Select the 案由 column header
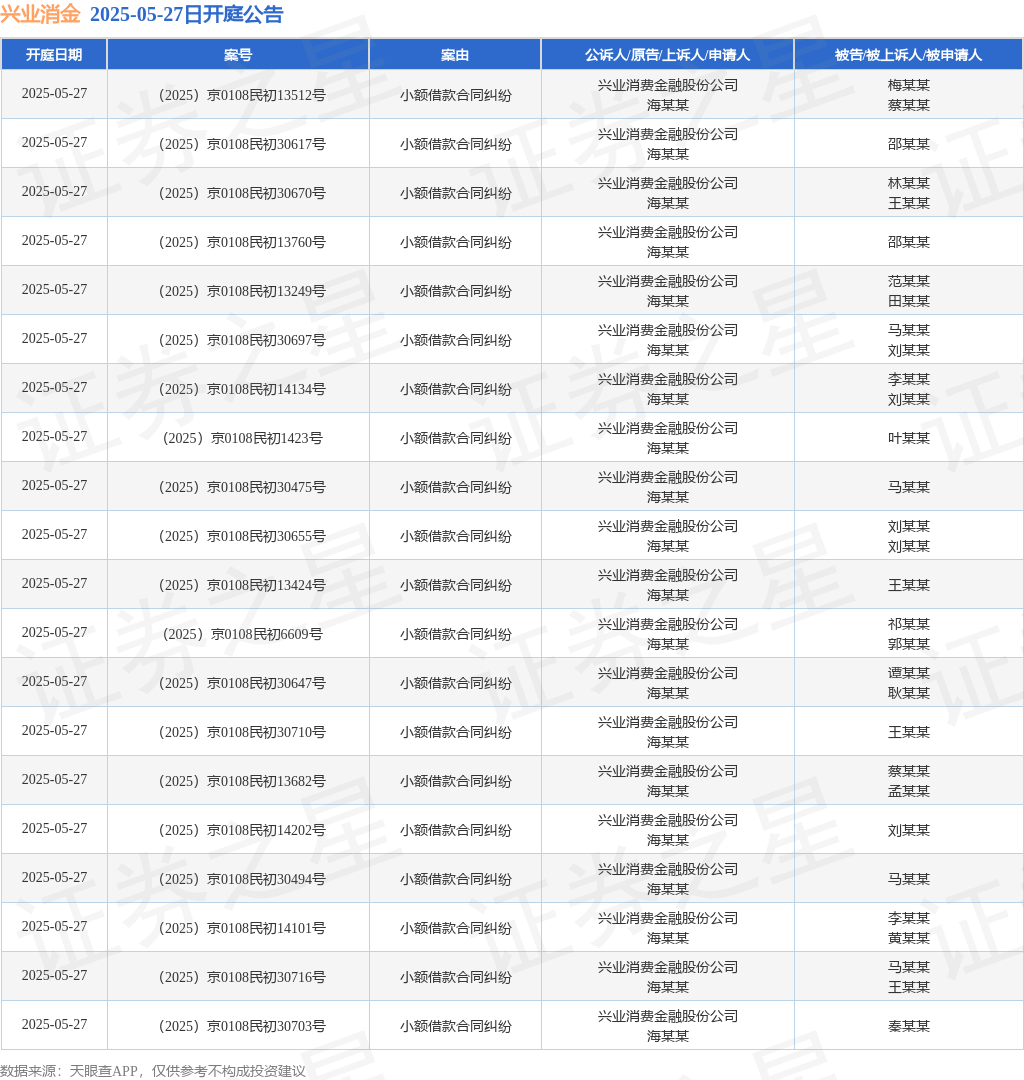The image size is (1024, 1080). coord(455,54)
